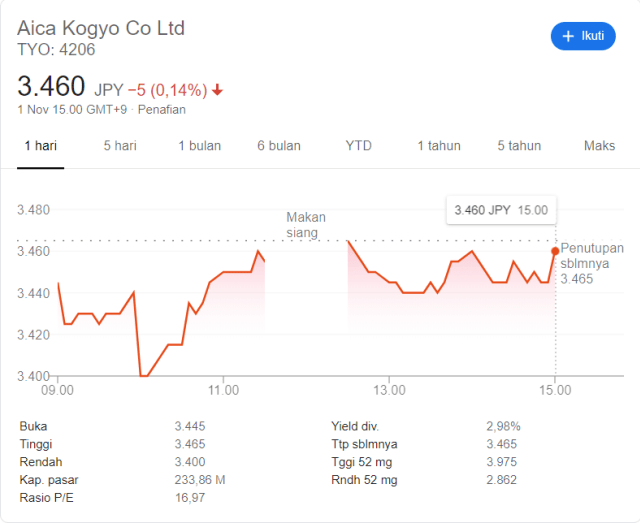This screenshot has height=523, width=640.
Task: Click the Penafian disclaimer link
Action: [x=162, y=110]
